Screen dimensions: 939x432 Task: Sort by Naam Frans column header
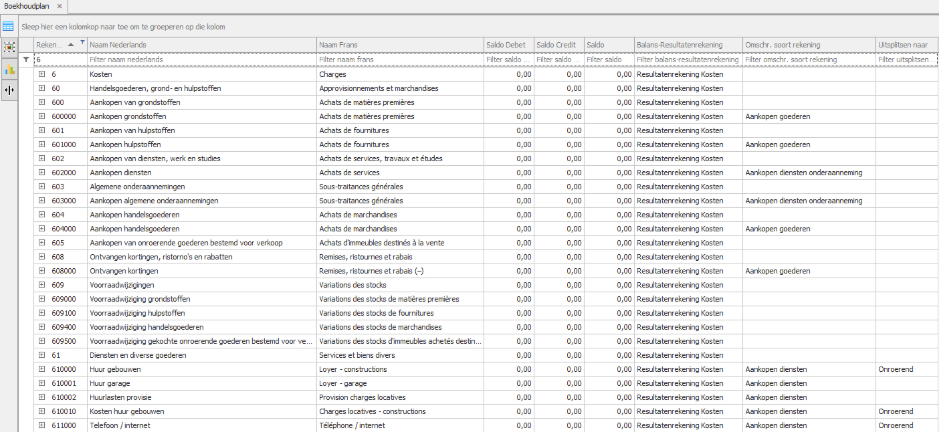click(x=400, y=45)
